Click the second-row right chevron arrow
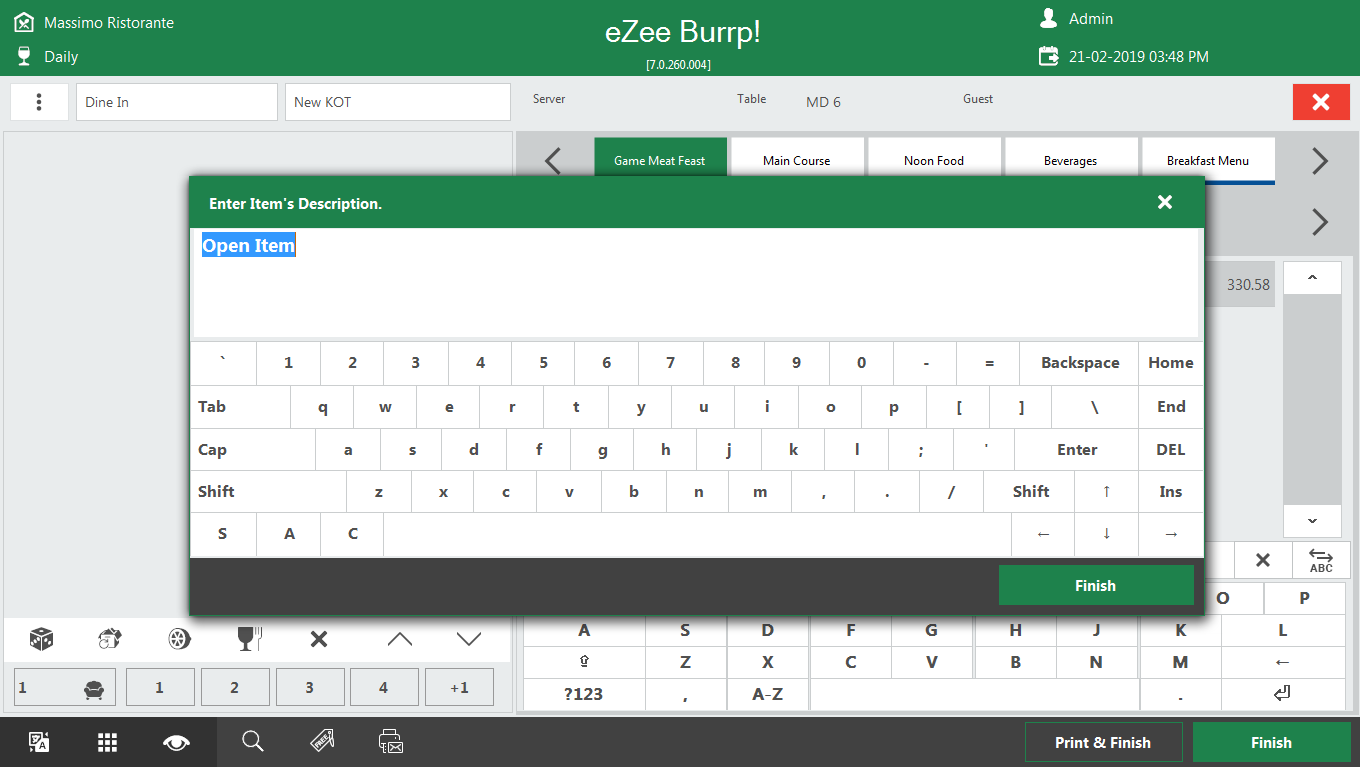 1320,221
